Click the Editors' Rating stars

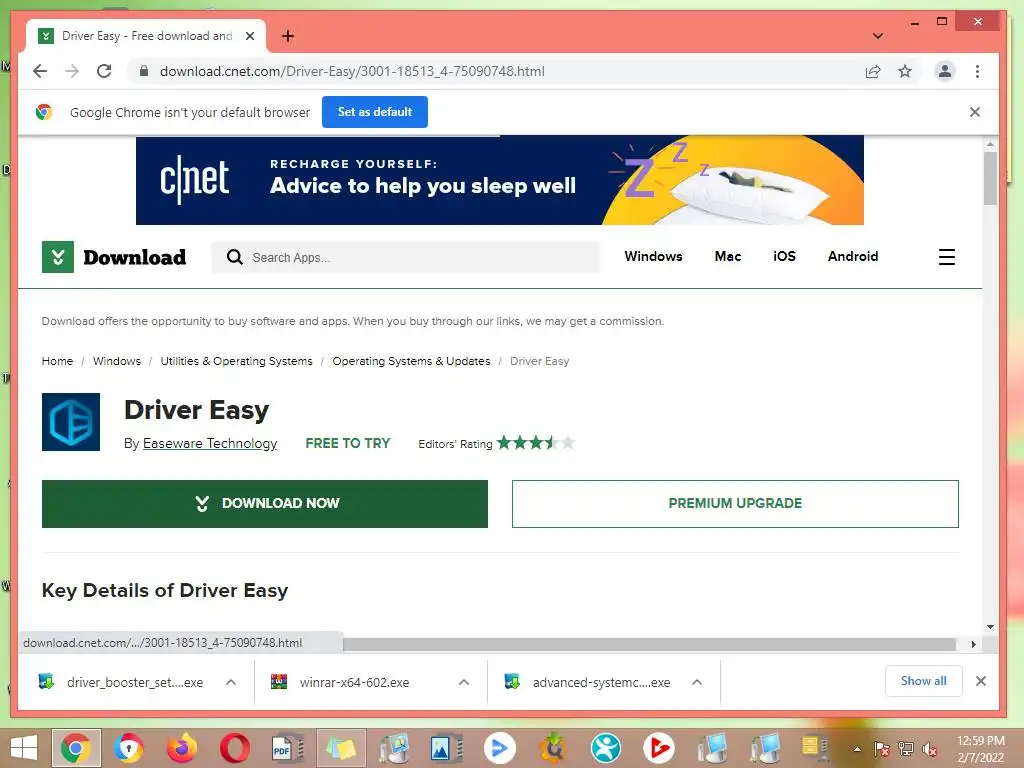pos(536,443)
